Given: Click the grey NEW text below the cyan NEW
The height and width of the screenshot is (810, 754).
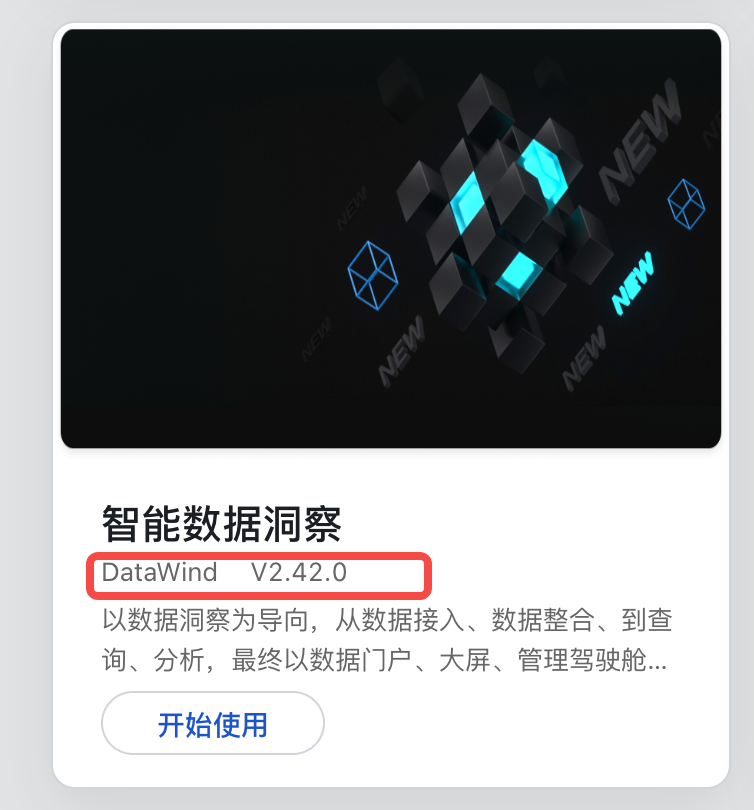Looking at the screenshot, I should 584,358.
